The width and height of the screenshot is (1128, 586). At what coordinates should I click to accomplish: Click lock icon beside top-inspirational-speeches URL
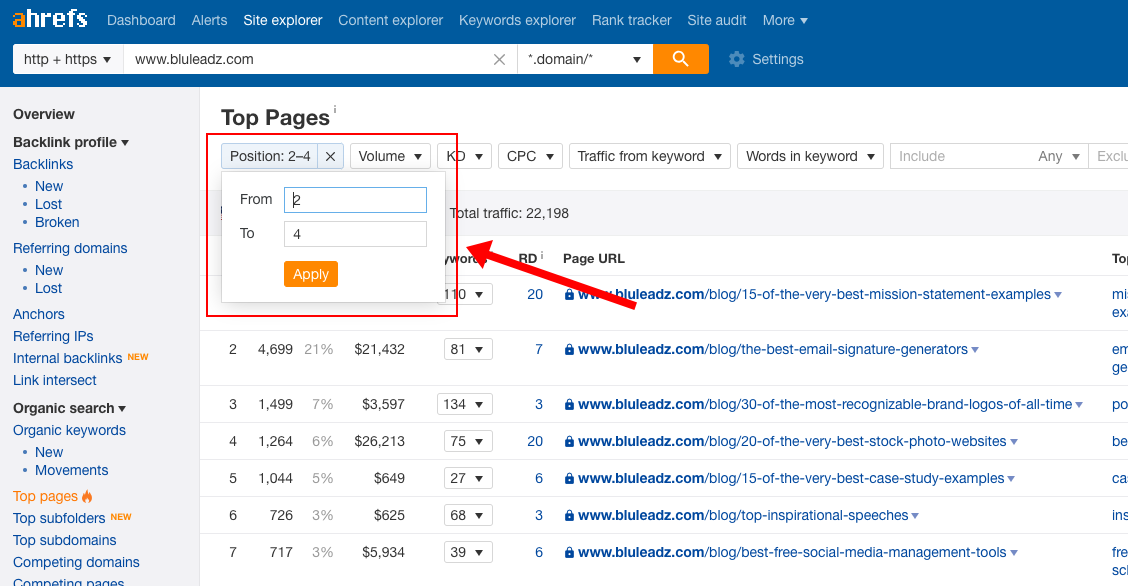tap(569, 516)
